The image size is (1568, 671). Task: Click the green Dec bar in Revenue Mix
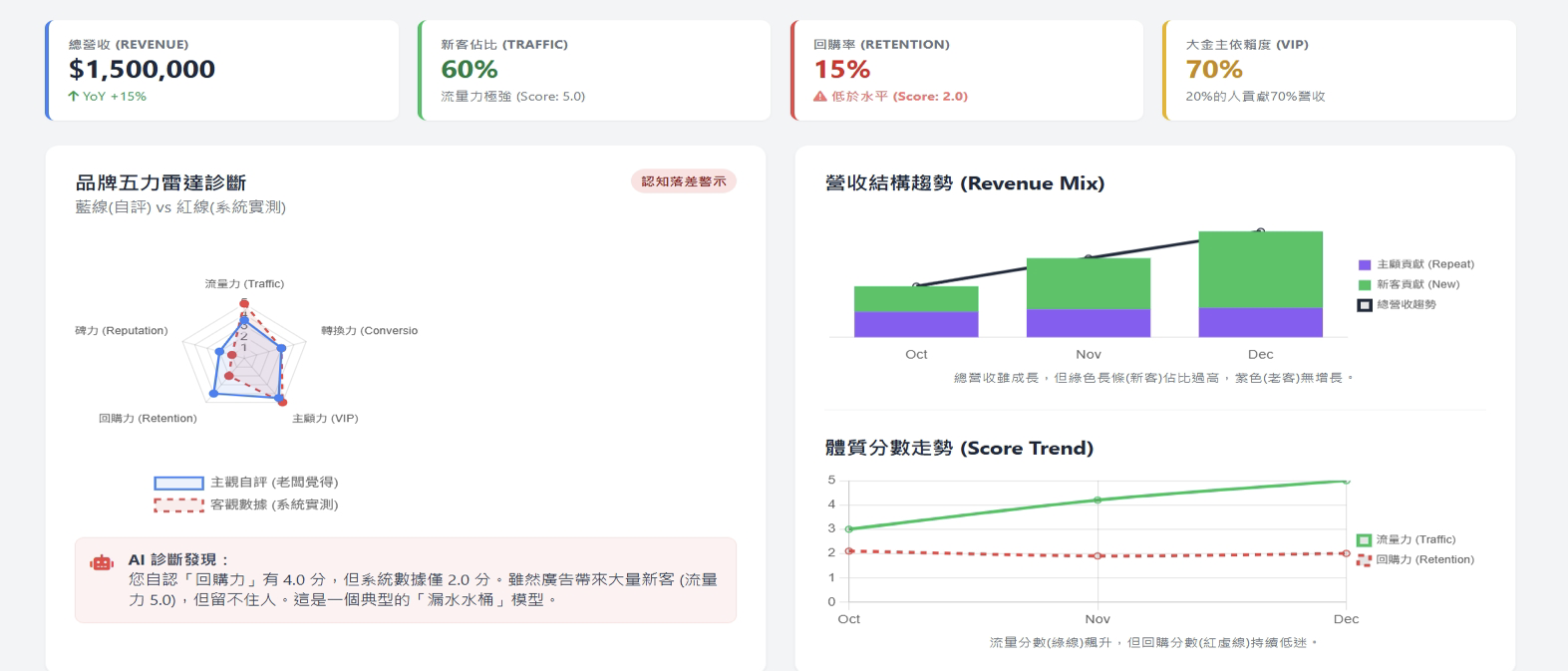[1260, 269]
